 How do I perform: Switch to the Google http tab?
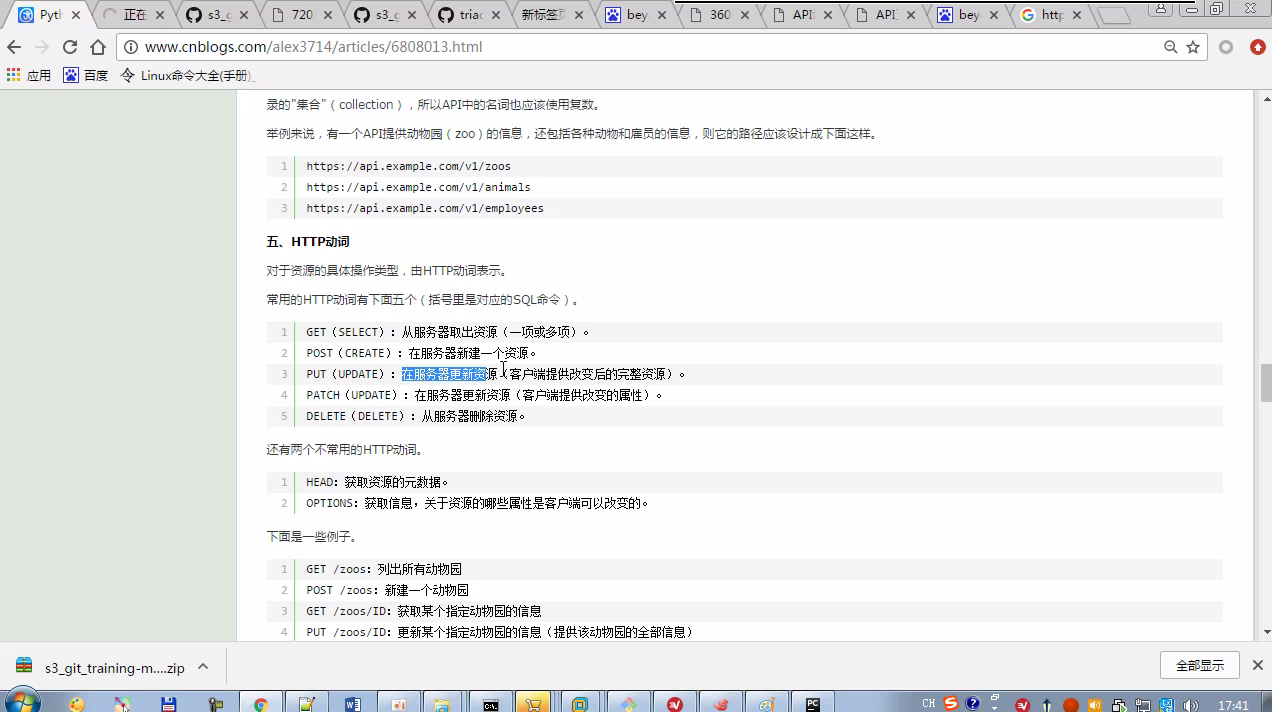[1052, 15]
